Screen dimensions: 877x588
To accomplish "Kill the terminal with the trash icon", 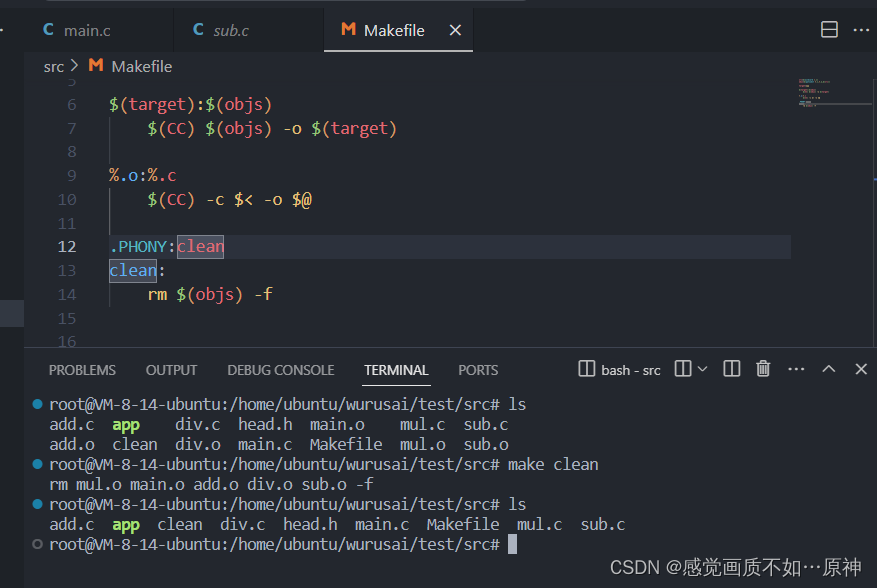I will click(763, 369).
